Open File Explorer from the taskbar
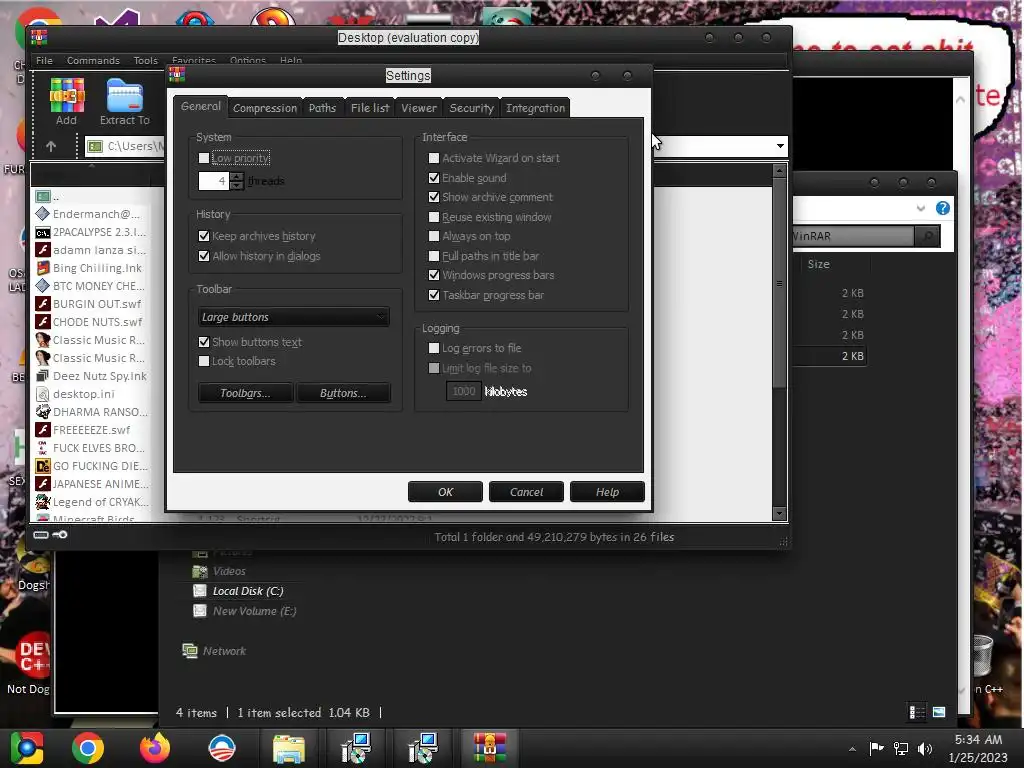 pyautogui.click(x=288, y=748)
